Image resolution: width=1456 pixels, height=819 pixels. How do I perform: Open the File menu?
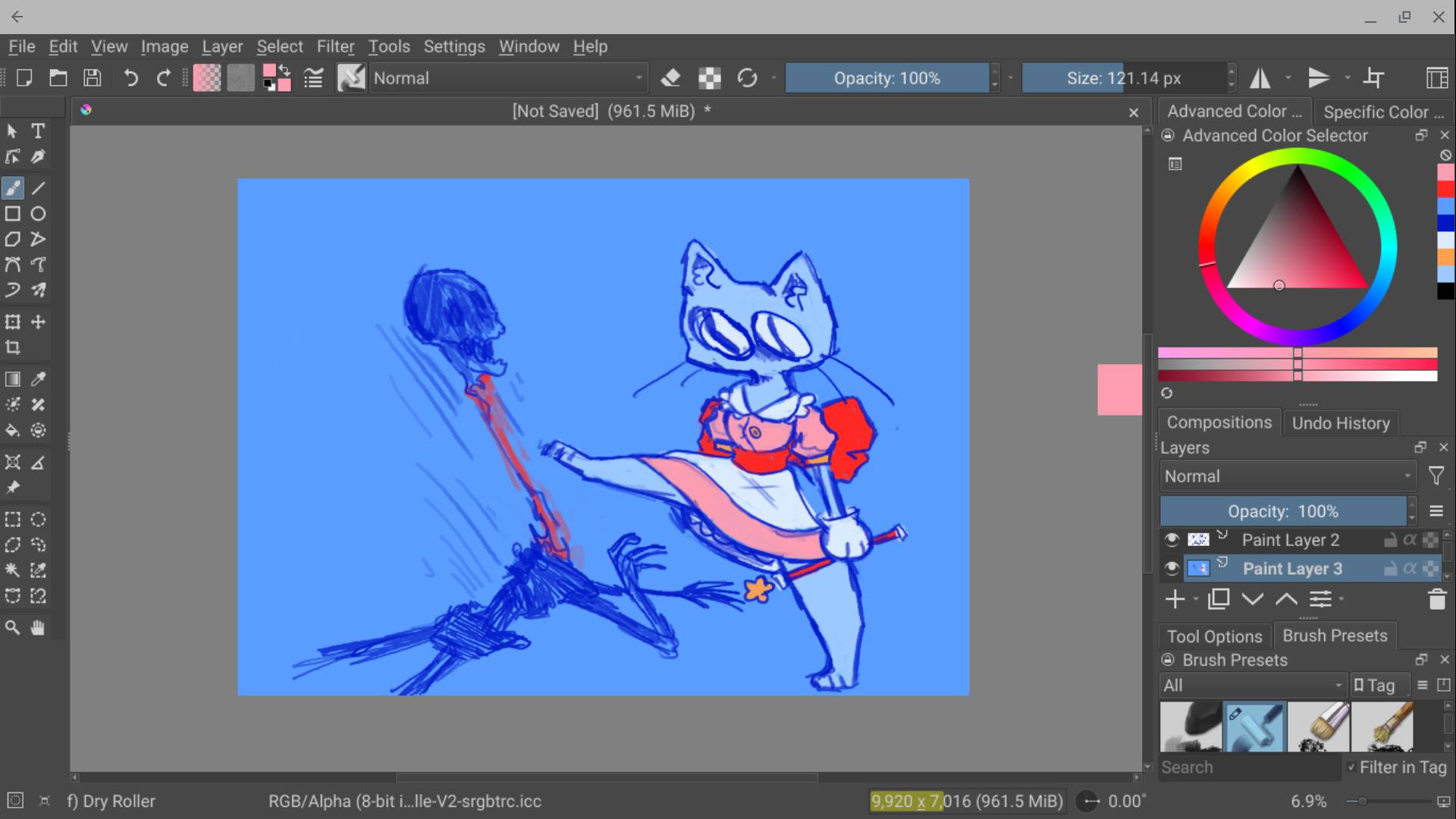point(22,46)
